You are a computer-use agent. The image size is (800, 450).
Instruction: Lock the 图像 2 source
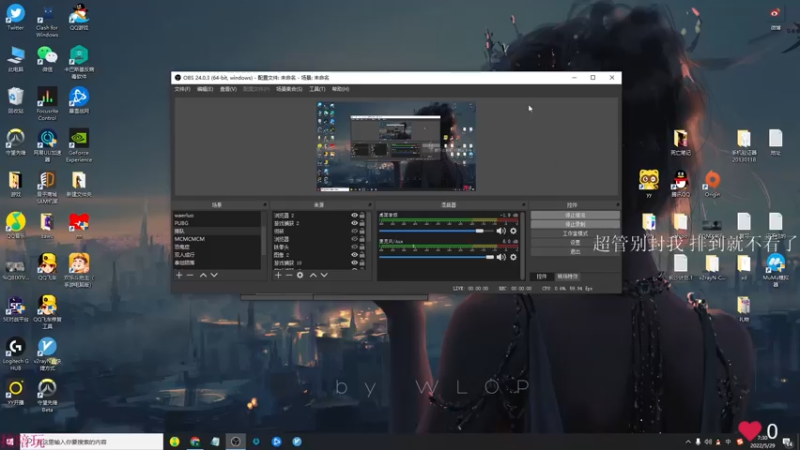pos(362,255)
